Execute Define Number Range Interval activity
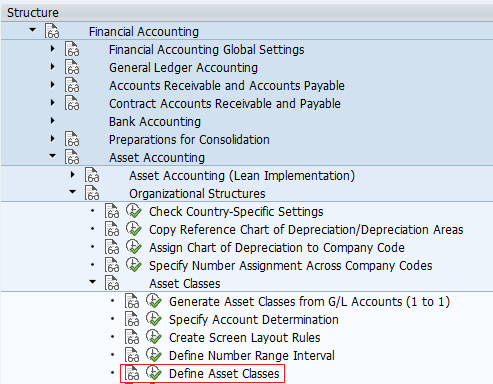Image resolution: width=493 pixels, height=384 pixels. point(154,355)
